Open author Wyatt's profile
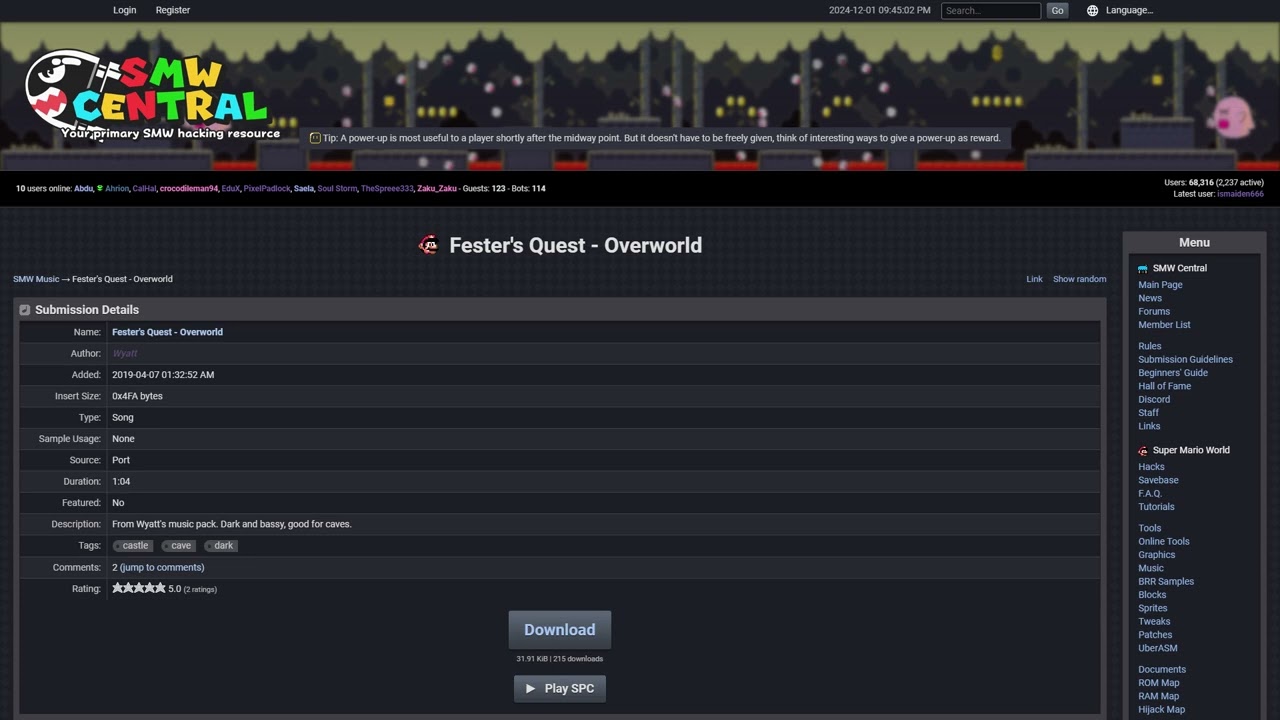Viewport: 1280px width, 720px height. pyautogui.click(x=125, y=353)
